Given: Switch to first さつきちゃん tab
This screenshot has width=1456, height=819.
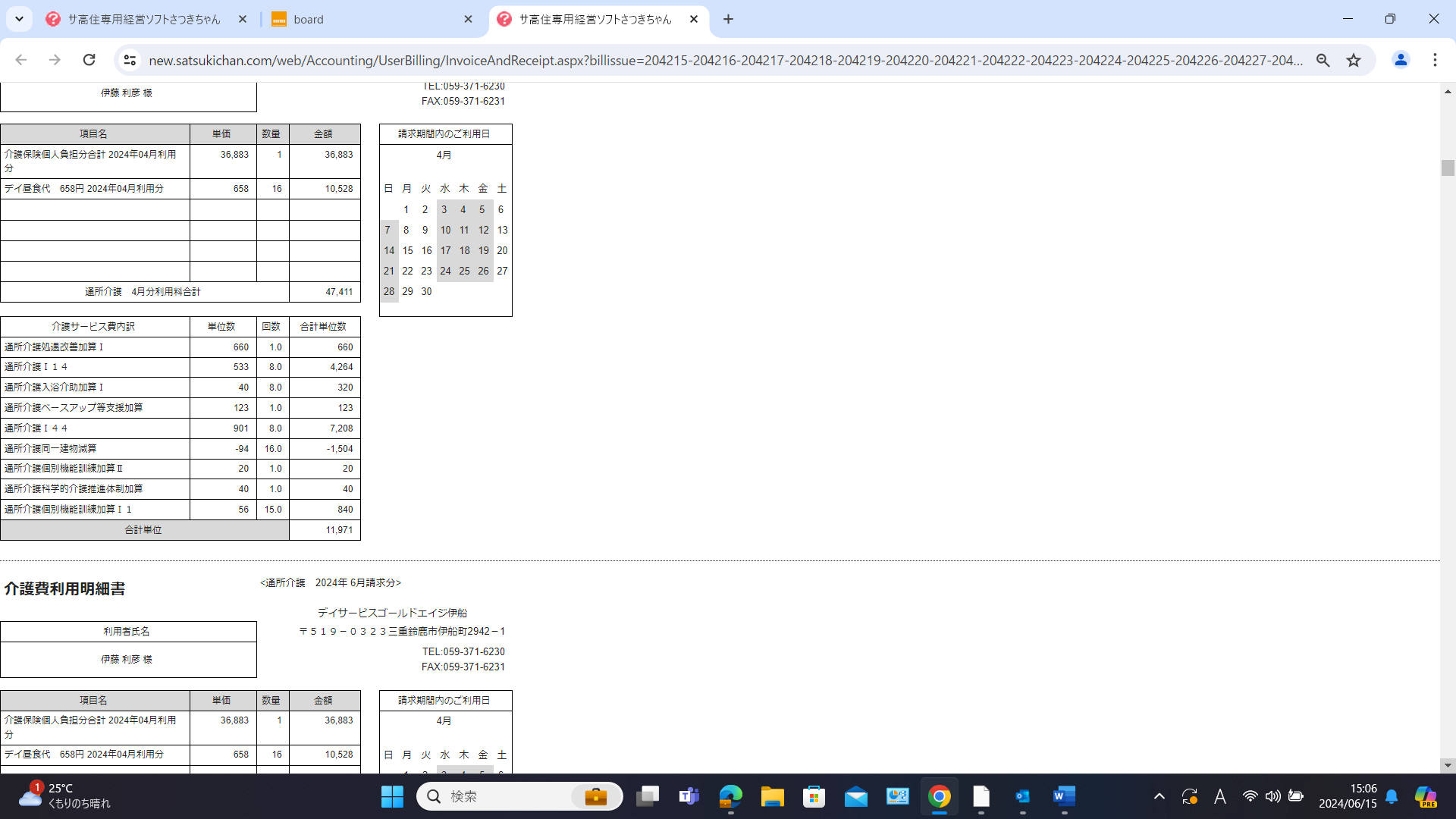Looking at the screenshot, I should pyautogui.click(x=144, y=19).
